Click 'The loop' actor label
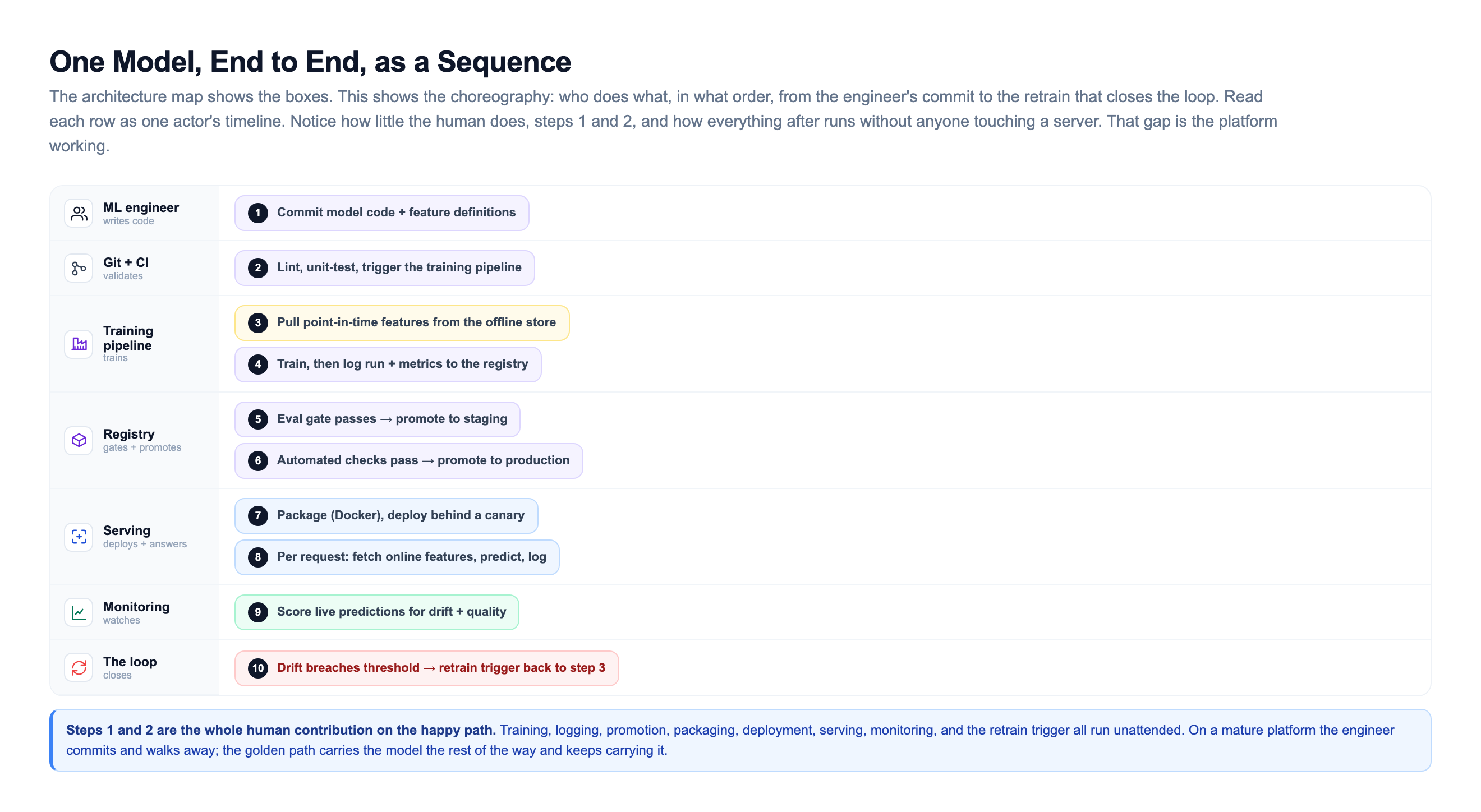Image resolution: width=1481 pixels, height=812 pixels. click(x=130, y=662)
